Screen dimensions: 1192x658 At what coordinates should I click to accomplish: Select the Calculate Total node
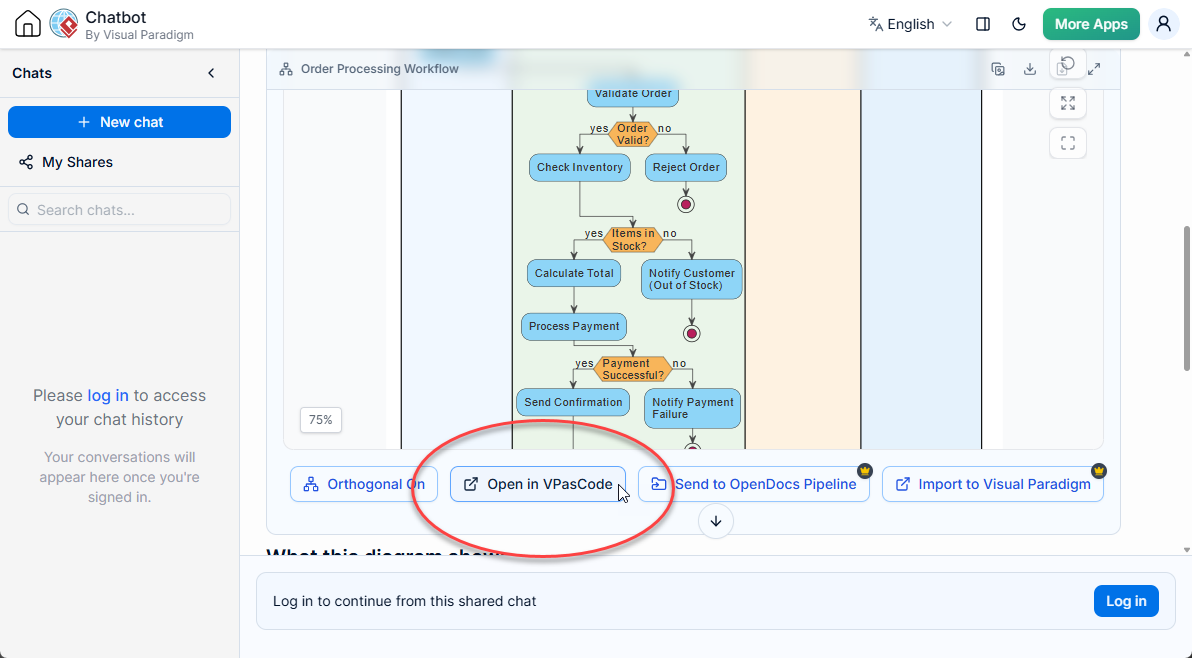(574, 274)
